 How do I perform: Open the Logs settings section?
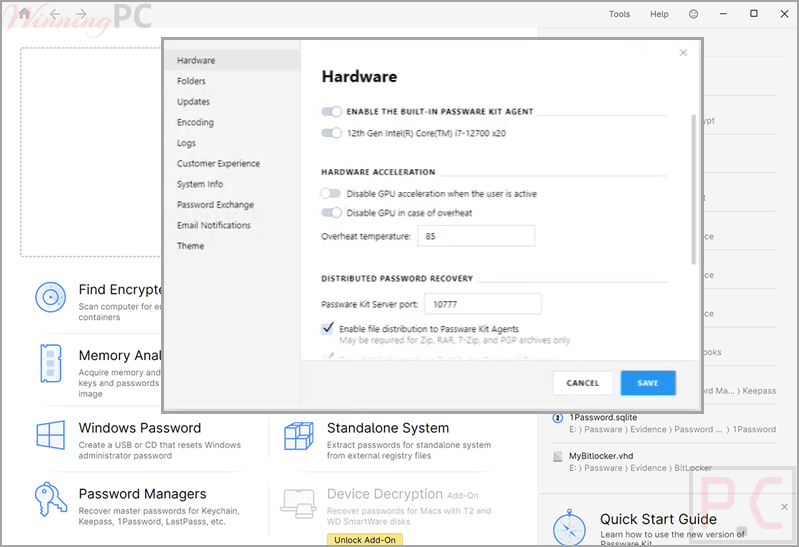(186, 143)
